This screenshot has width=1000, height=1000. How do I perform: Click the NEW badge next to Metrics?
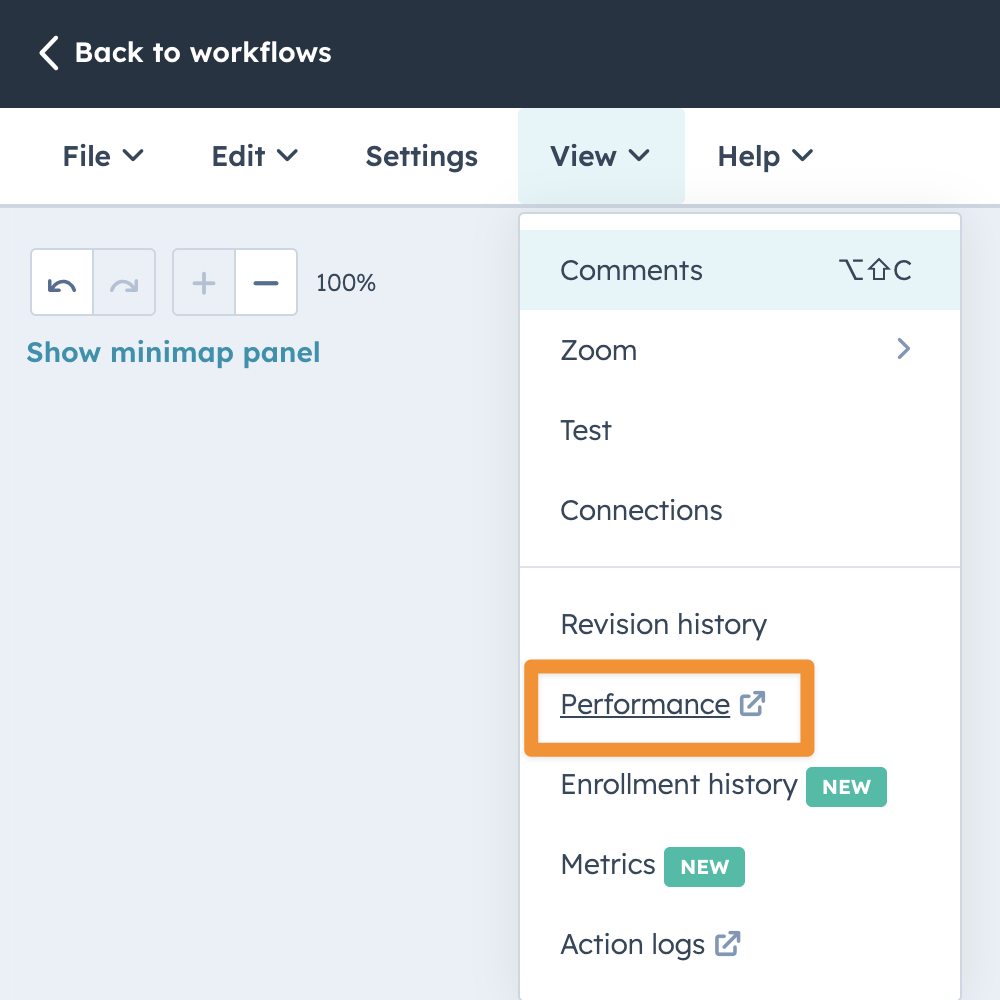point(704,867)
